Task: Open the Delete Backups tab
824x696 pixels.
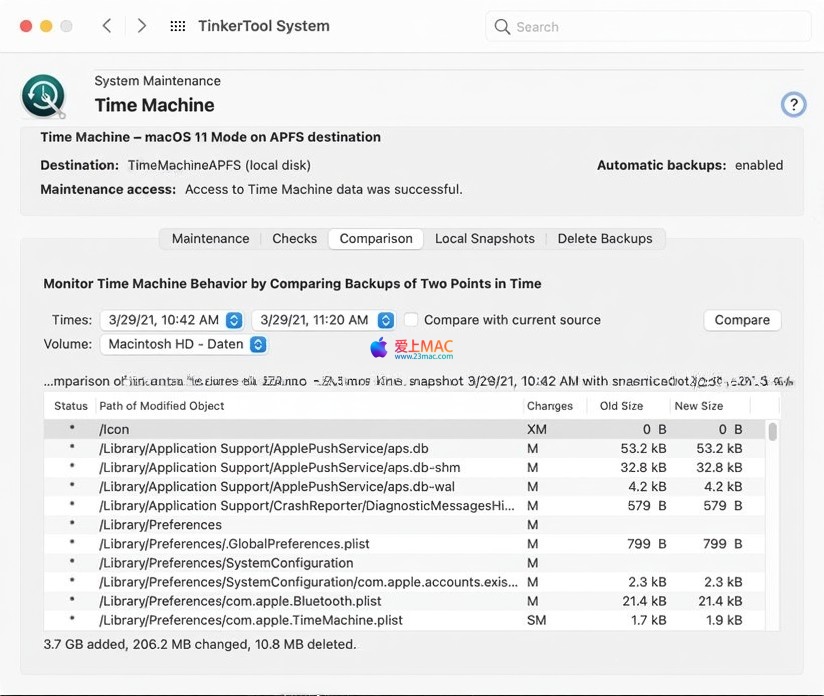Action: pos(604,239)
